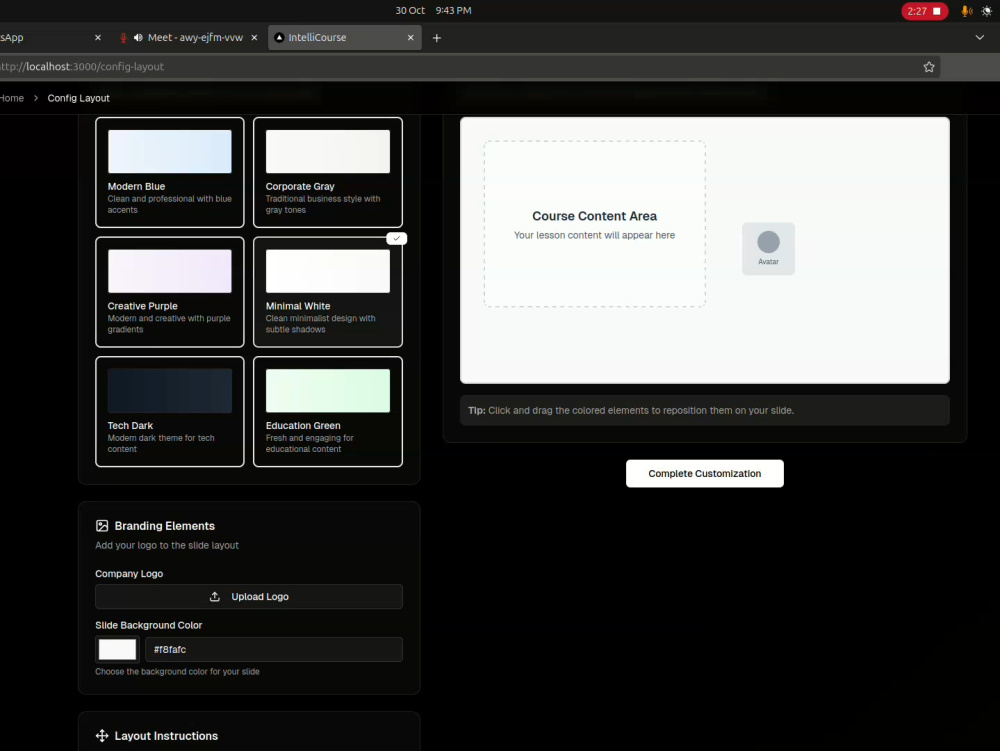Expand the tab list dropdown arrow

[980, 38]
